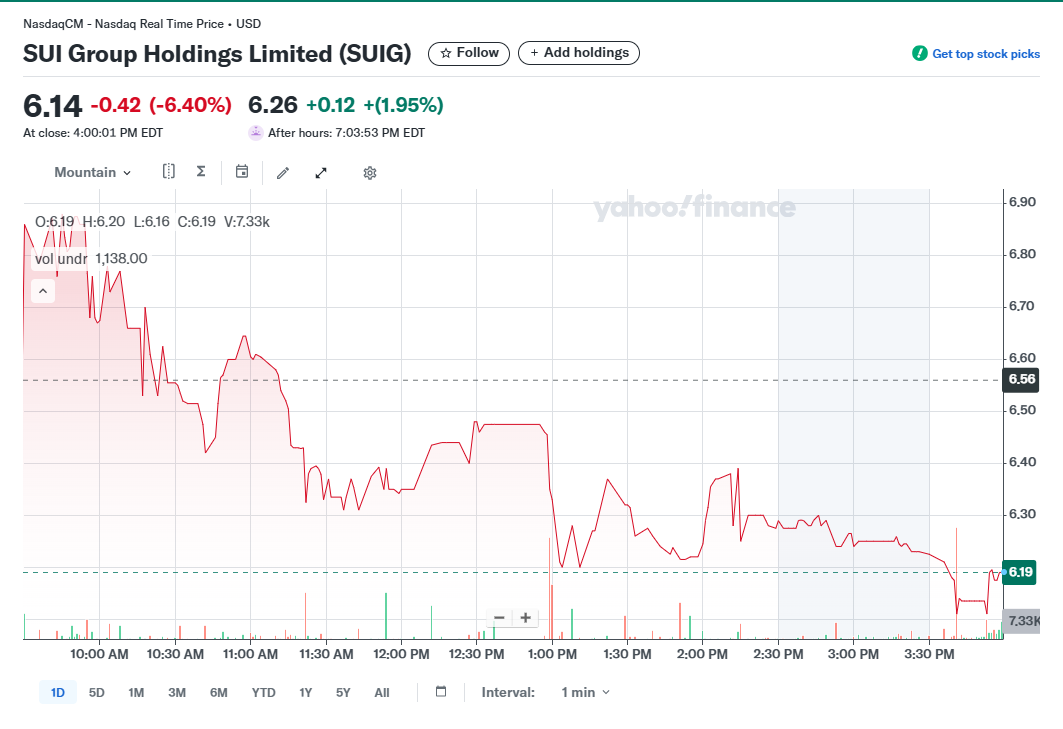Click the vol undr 1,138.00 indicator label
This screenshot has width=1063, height=729.
(91, 258)
